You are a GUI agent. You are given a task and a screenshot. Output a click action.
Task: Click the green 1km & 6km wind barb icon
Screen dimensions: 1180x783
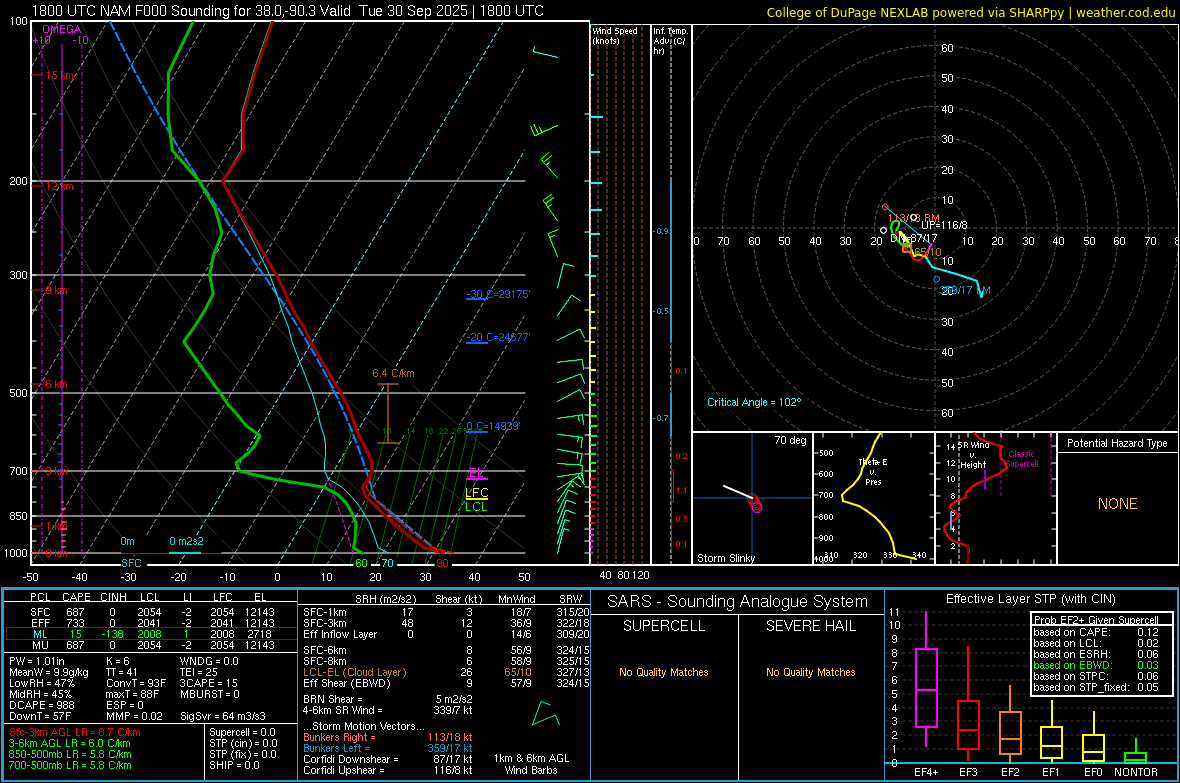click(545, 714)
